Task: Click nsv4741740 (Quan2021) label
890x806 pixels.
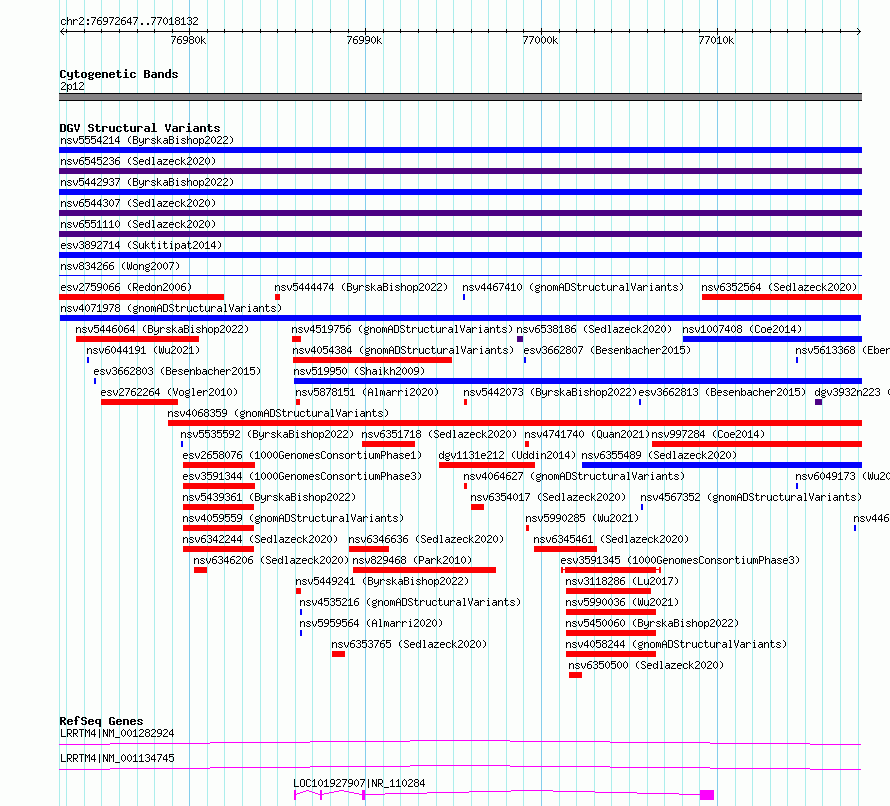Action: pos(587,434)
